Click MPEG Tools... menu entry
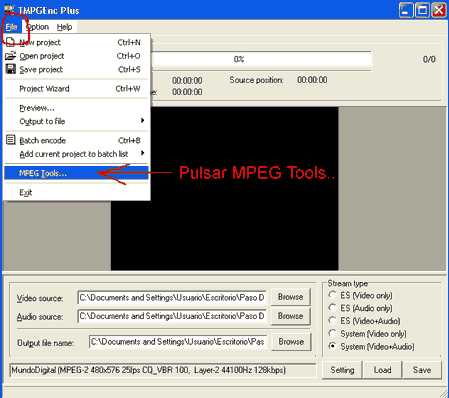 [x=77, y=173]
